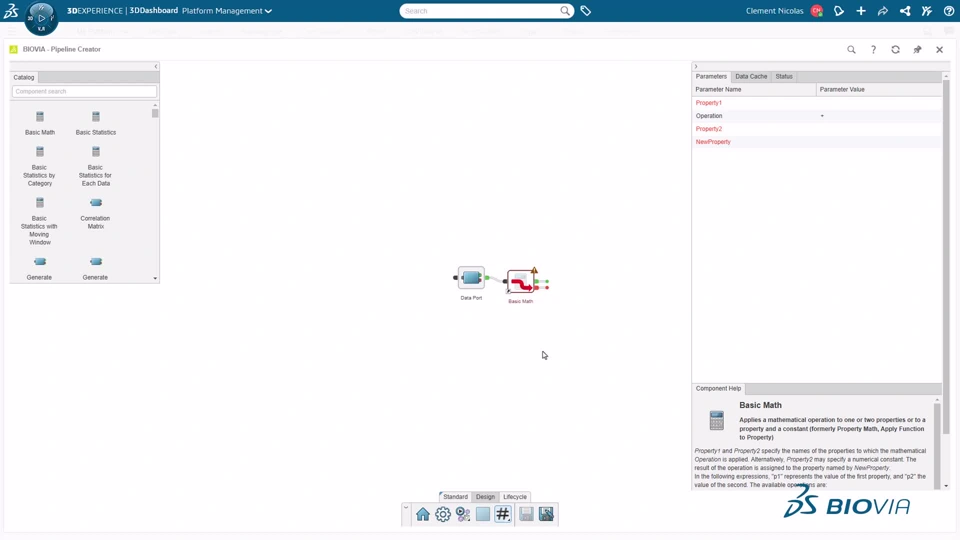960x540 pixels.
Task: Collapse the Catalog panel chevron
Action: pyautogui.click(x=156, y=66)
